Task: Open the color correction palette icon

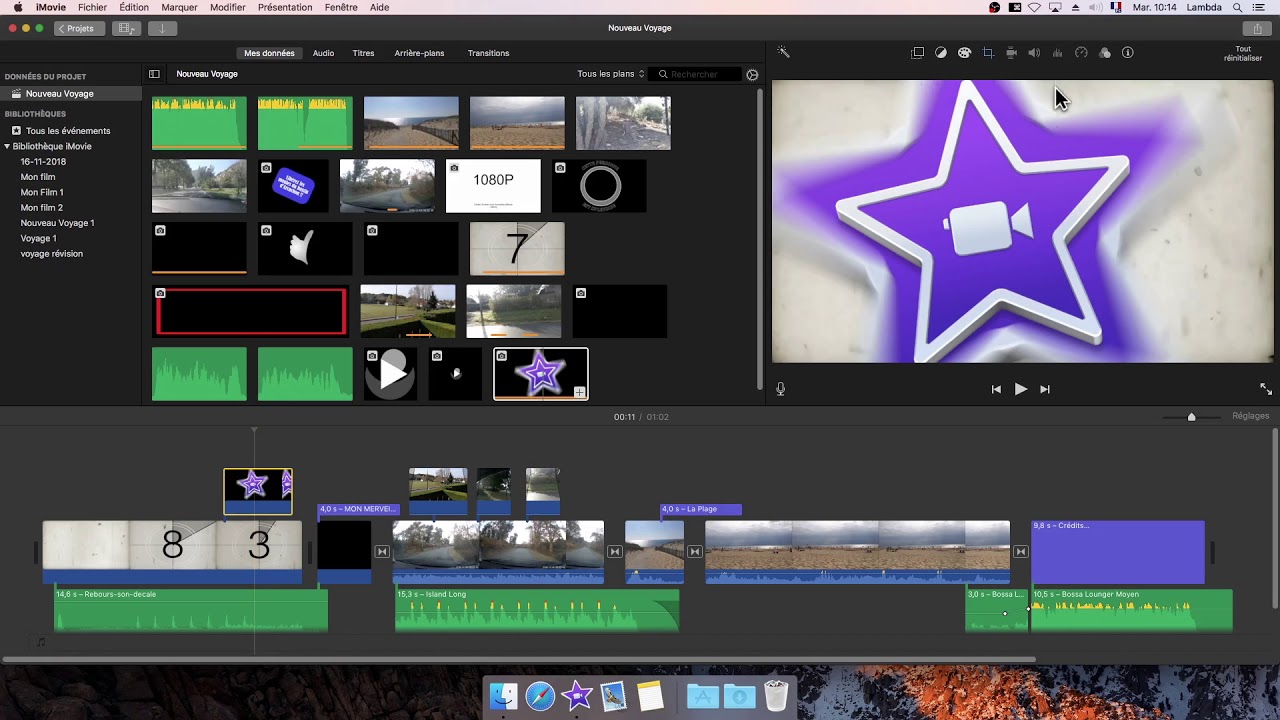Action: (964, 53)
